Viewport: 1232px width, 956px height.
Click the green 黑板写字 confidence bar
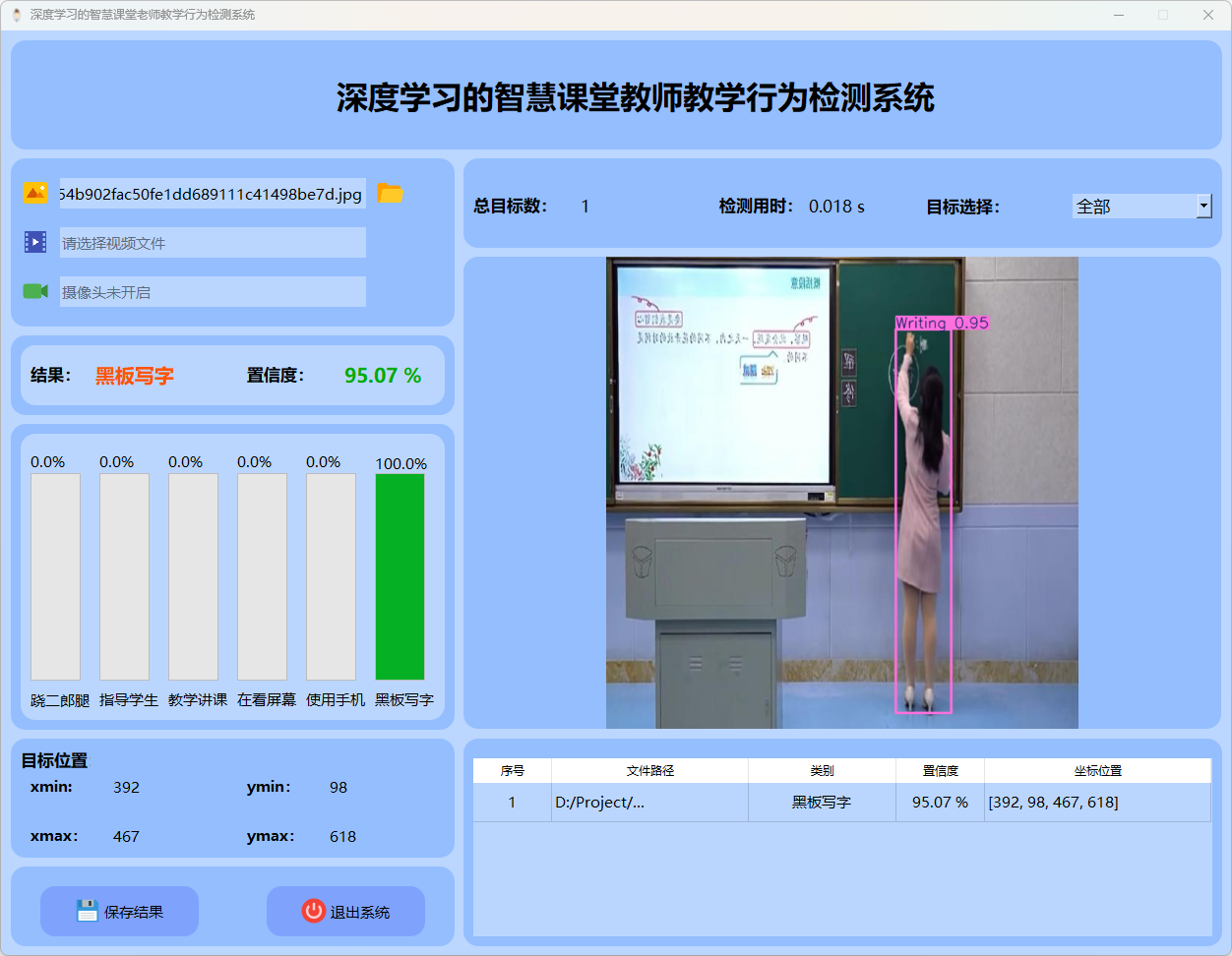point(400,576)
